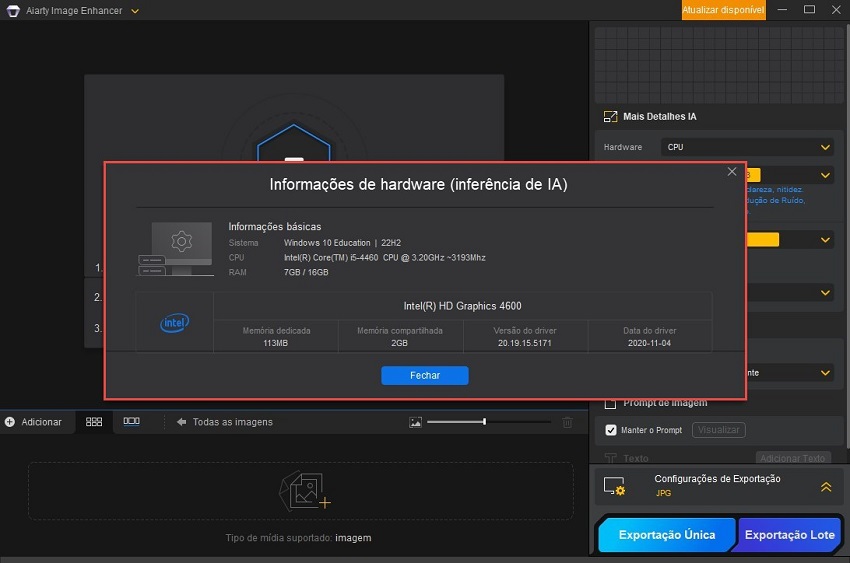Click the RAM value 7GB / 16GB
850x563 pixels.
pyautogui.click(x=306, y=272)
